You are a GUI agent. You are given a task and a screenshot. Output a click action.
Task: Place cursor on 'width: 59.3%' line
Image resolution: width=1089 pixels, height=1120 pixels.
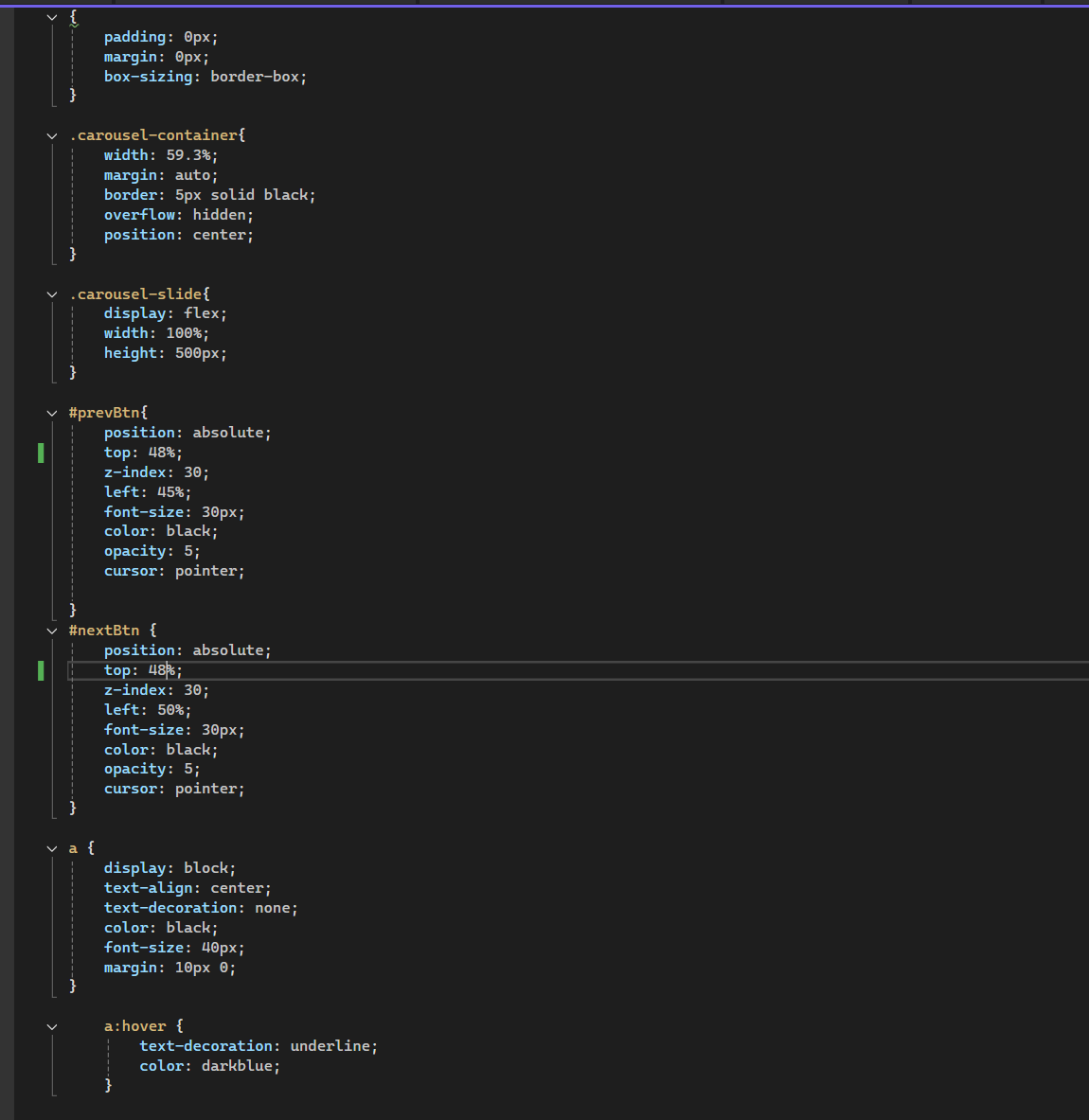[161, 155]
